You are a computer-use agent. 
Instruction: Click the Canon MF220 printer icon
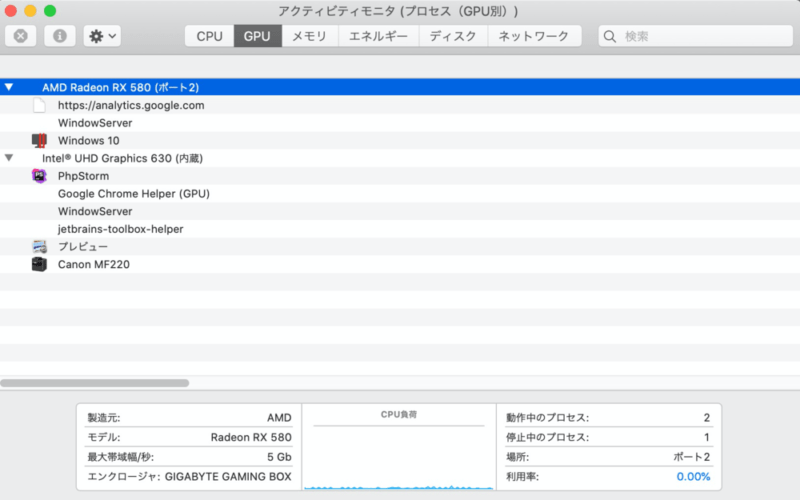click(x=39, y=264)
